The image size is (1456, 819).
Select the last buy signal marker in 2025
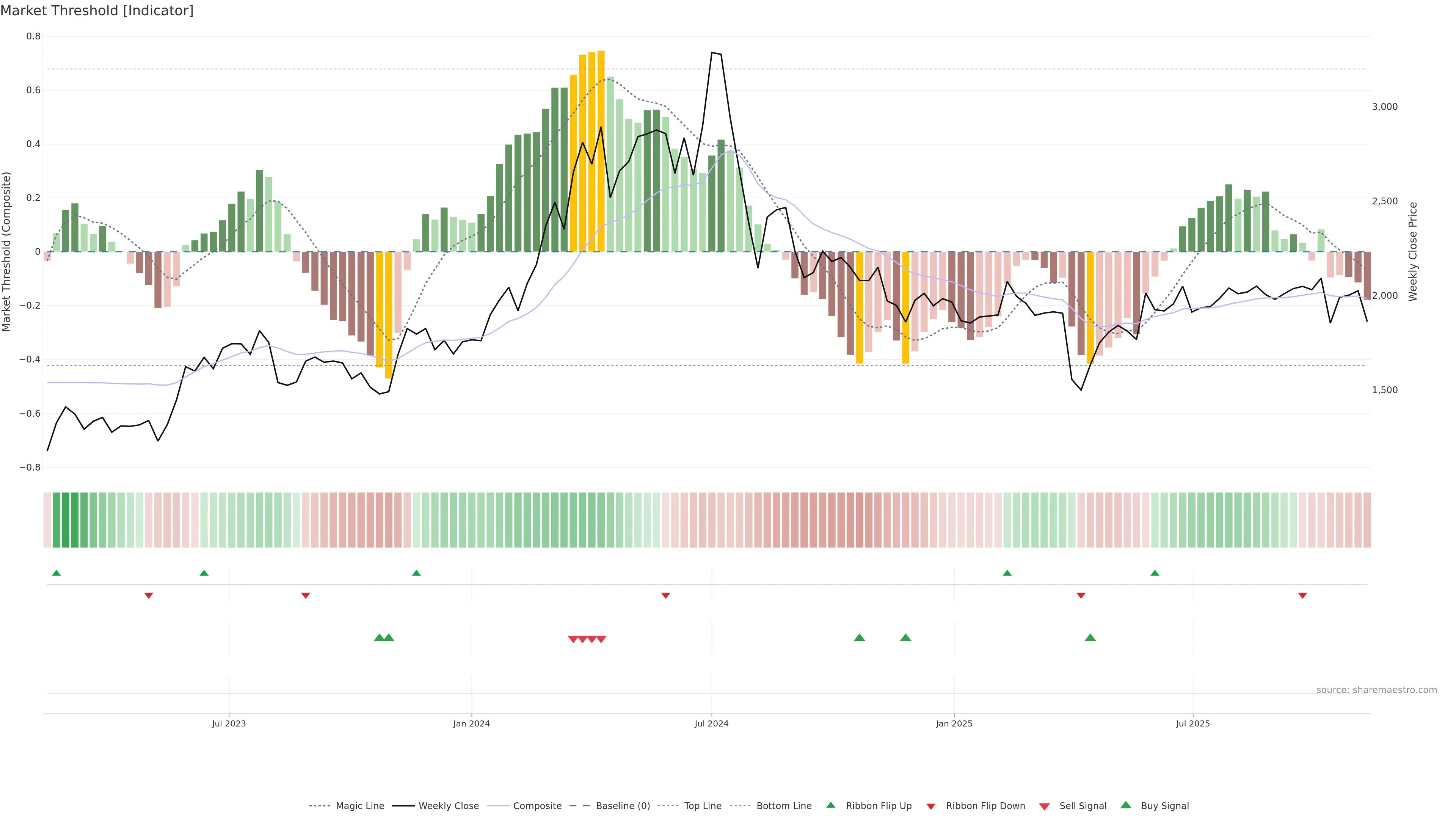click(x=1090, y=637)
